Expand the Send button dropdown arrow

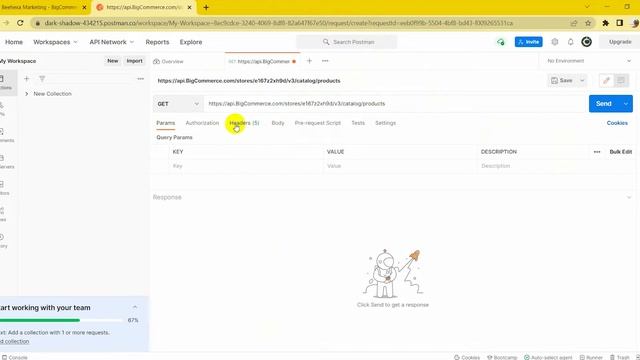626,104
